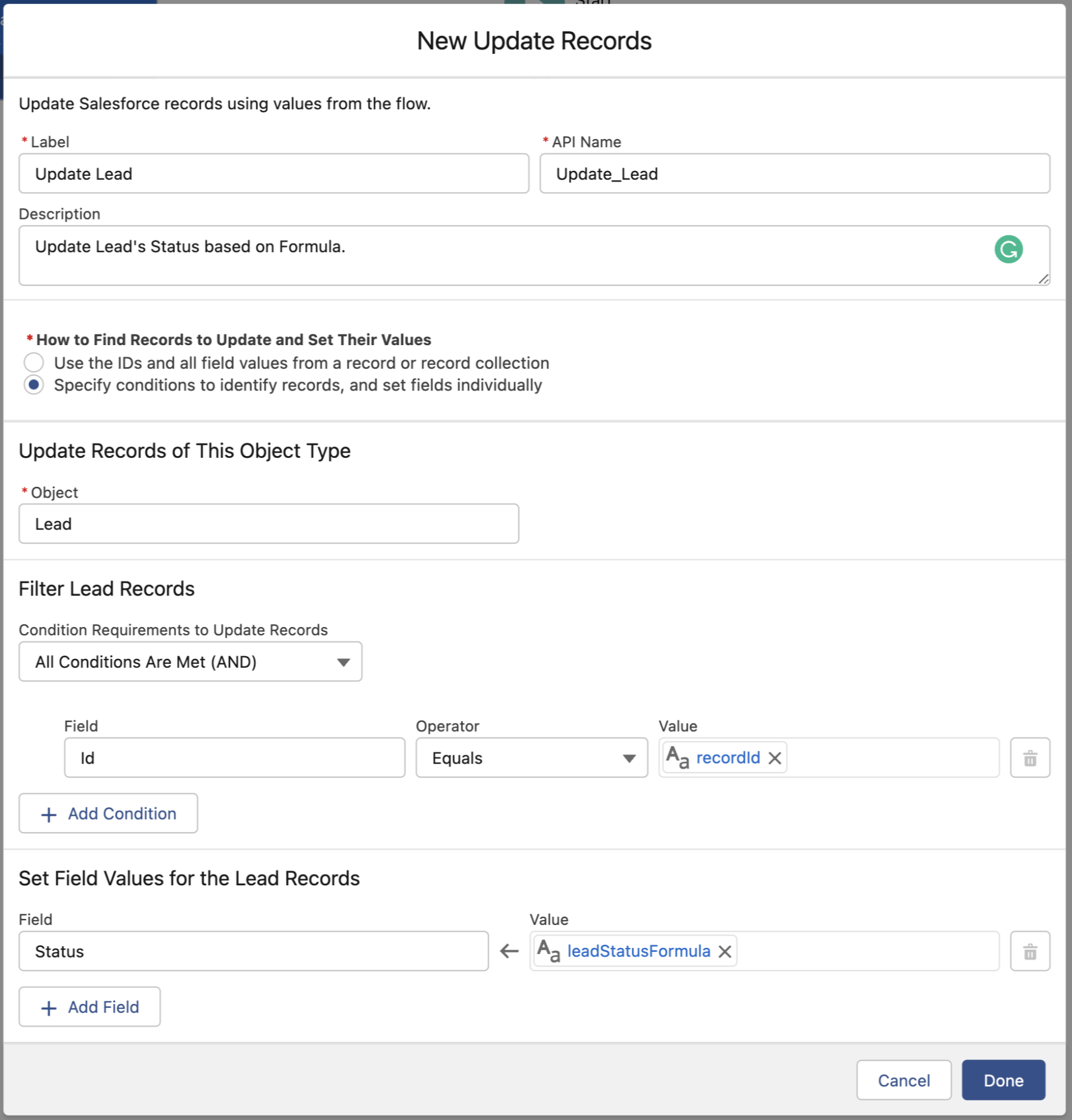This screenshot has height=1120, width=1072.
Task: Click the filter Field input containing Id
Action: click(x=234, y=757)
